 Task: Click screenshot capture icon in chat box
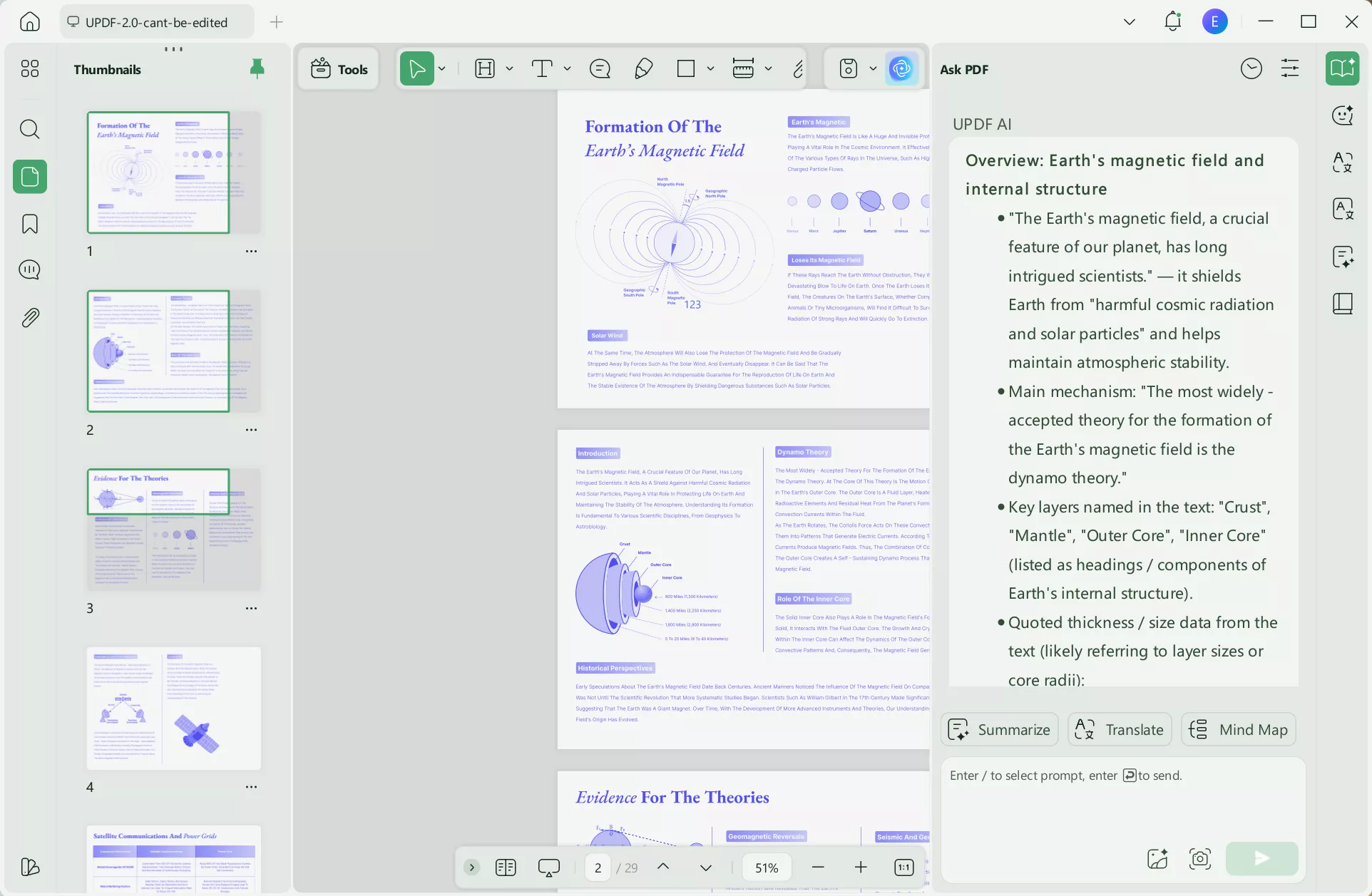[1200, 858]
